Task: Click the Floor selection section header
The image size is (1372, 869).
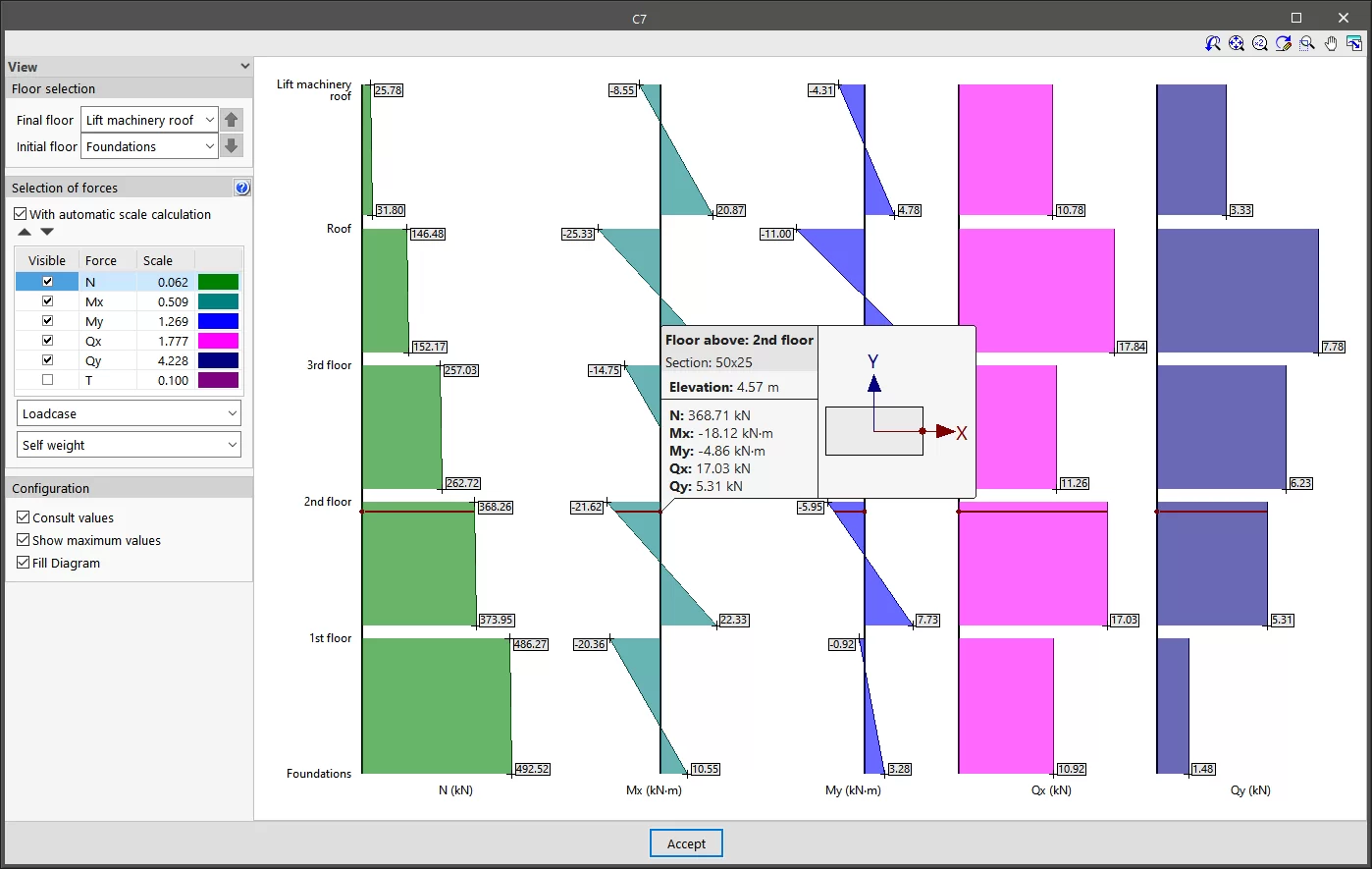Action: [129, 88]
